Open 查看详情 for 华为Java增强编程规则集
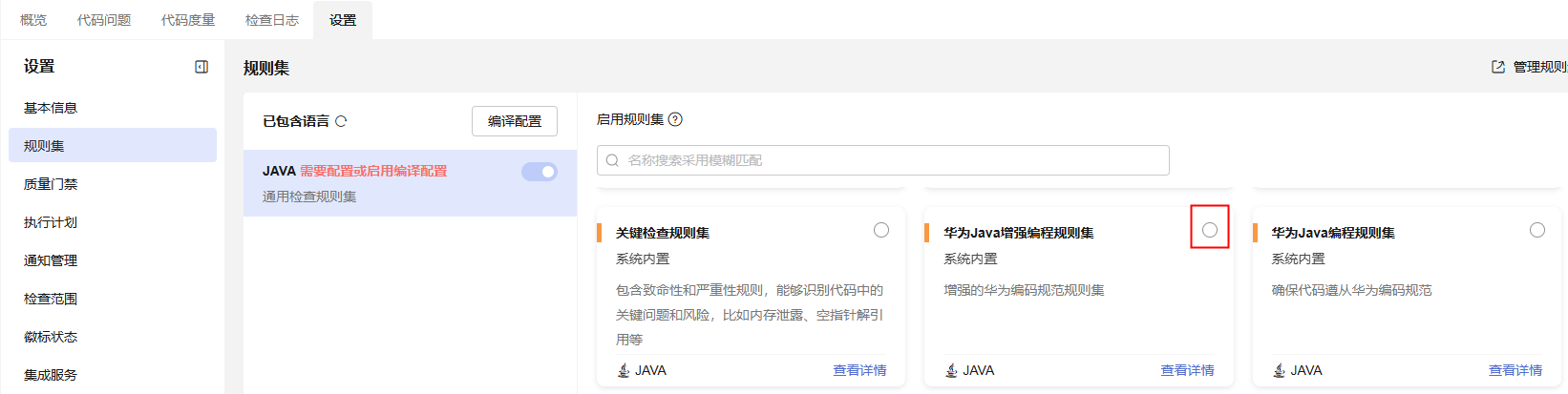The height and width of the screenshot is (394, 1568). [x=1187, y=370]
